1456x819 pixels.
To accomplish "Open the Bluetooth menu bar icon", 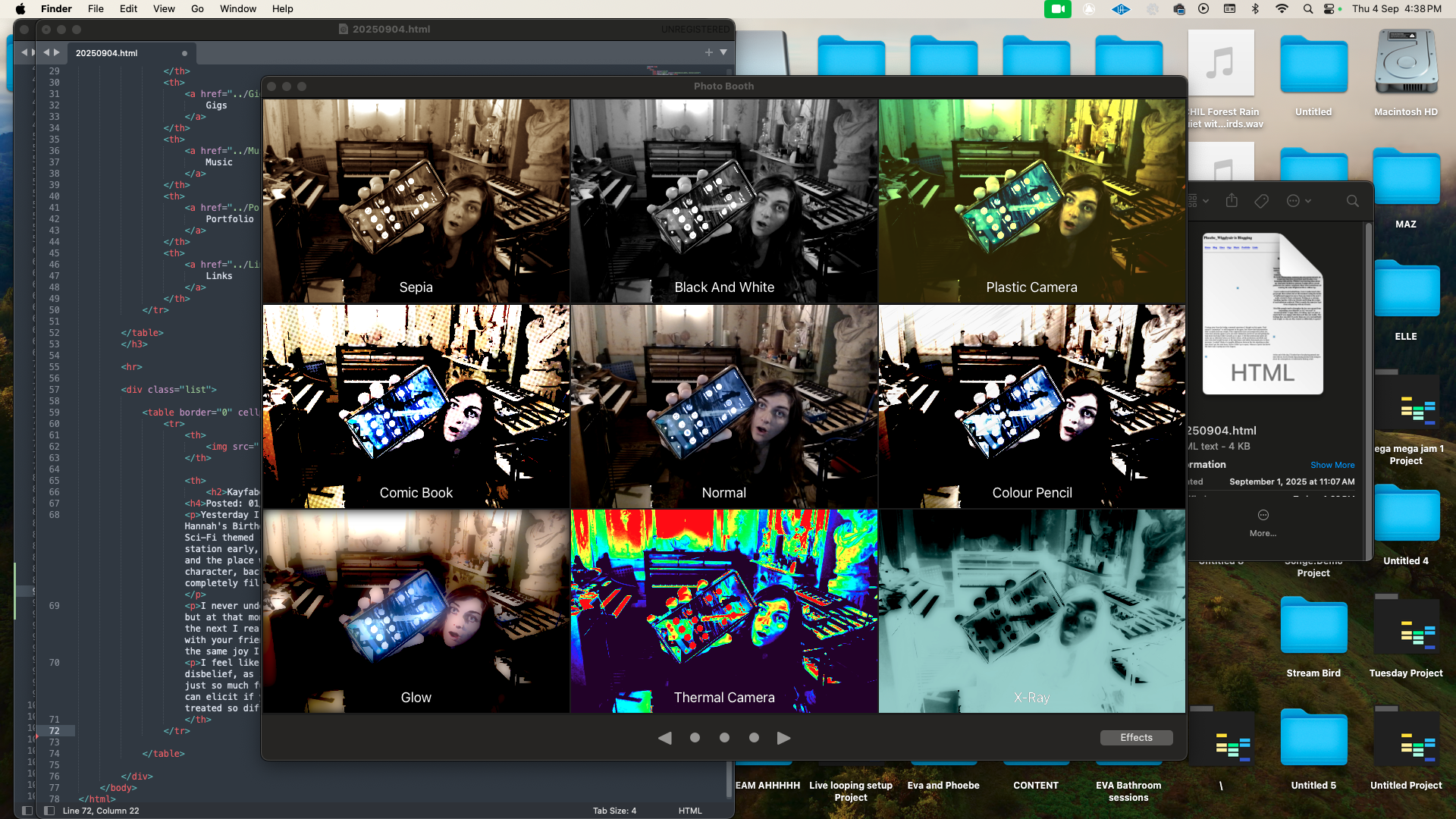I will click(1255, 9).
